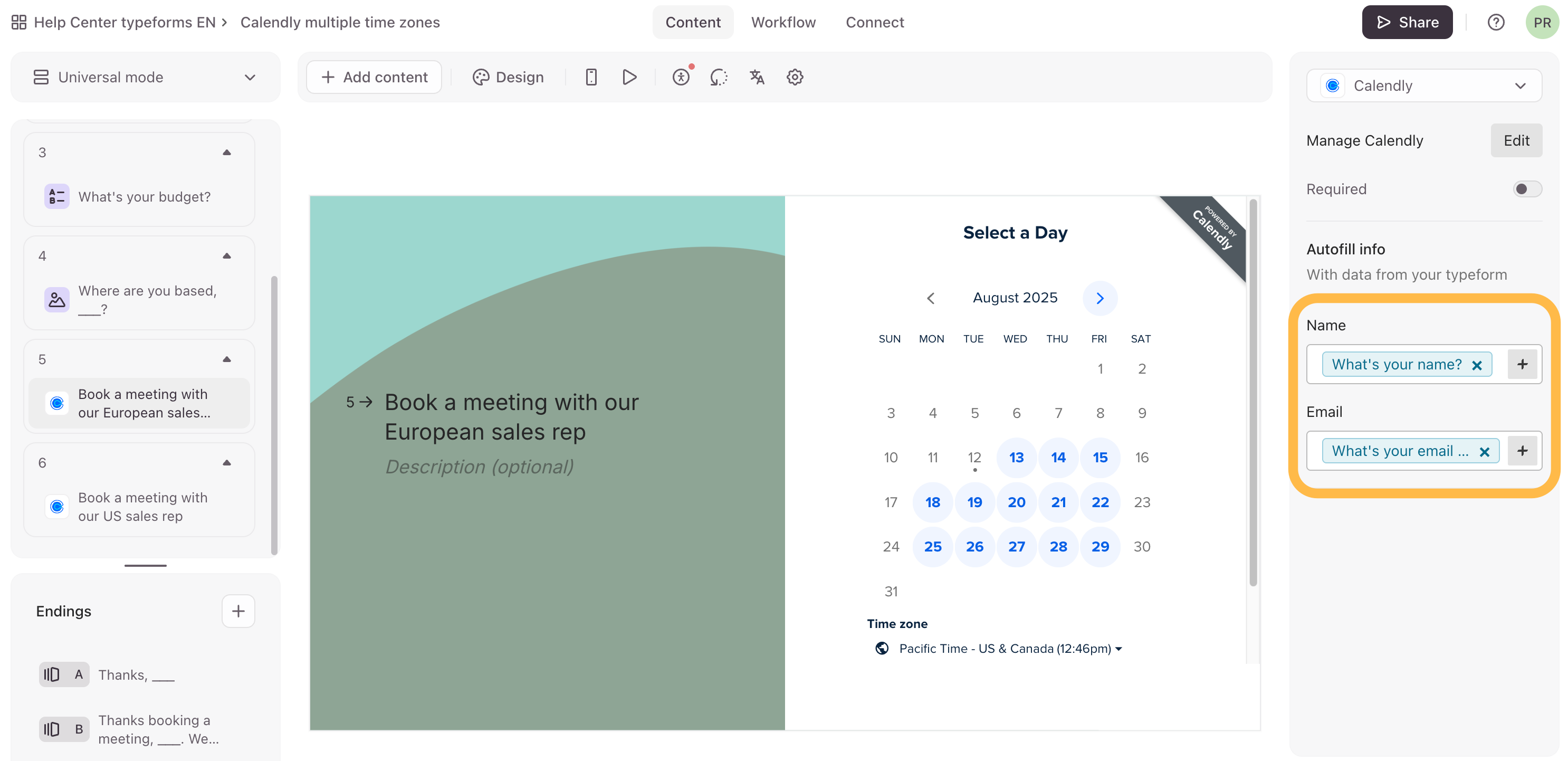
Task: Click the Preview play icon
Action: pyautogui.click(x=629, y=78)
